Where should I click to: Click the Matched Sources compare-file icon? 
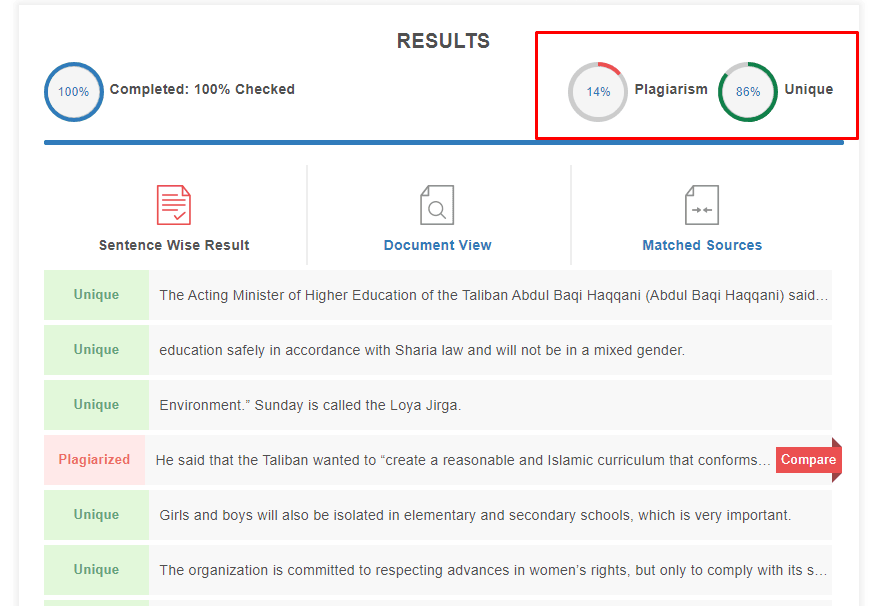702,205
